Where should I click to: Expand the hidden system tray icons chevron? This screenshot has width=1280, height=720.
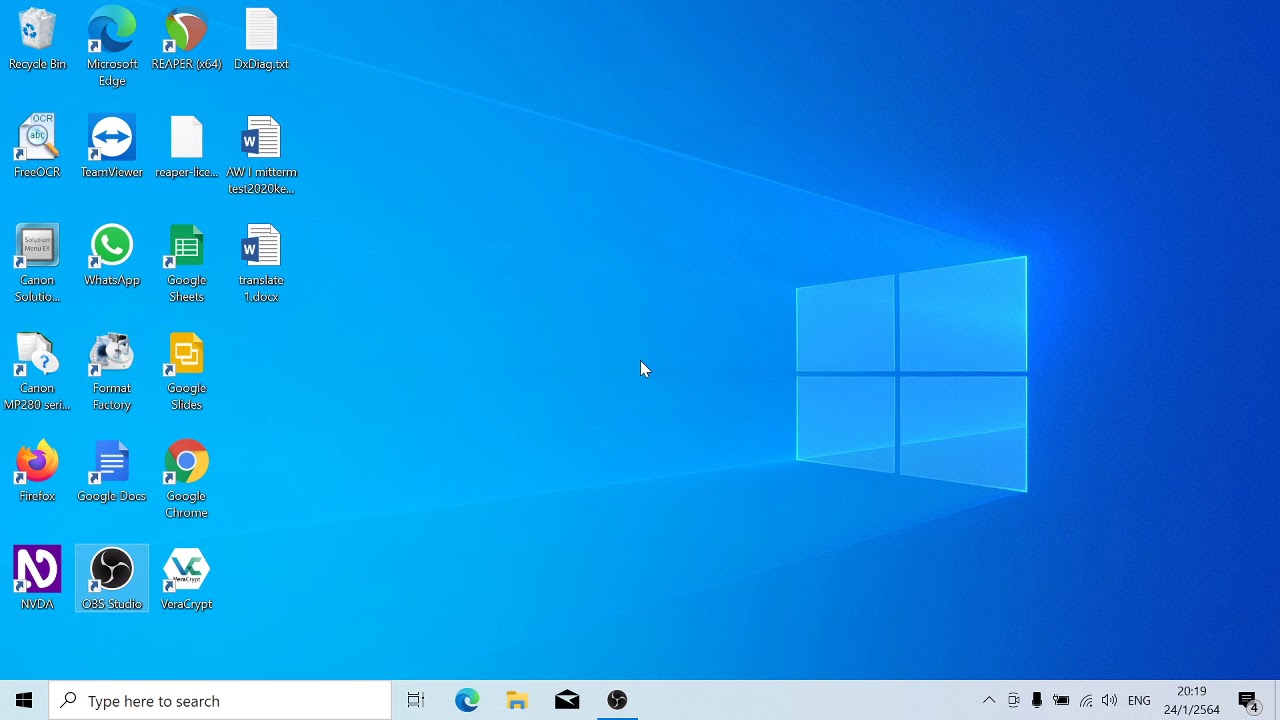tap(989, 700)
